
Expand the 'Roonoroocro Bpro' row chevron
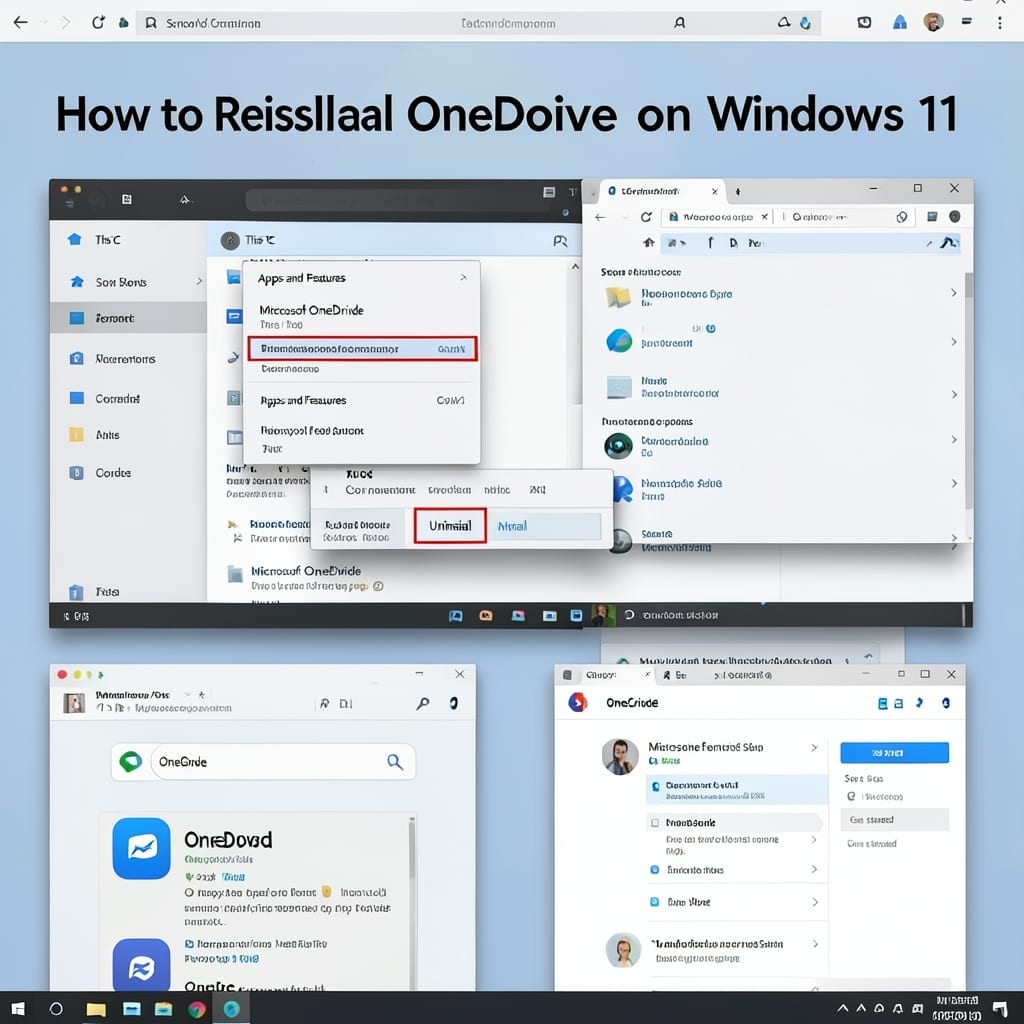[953, 293]
